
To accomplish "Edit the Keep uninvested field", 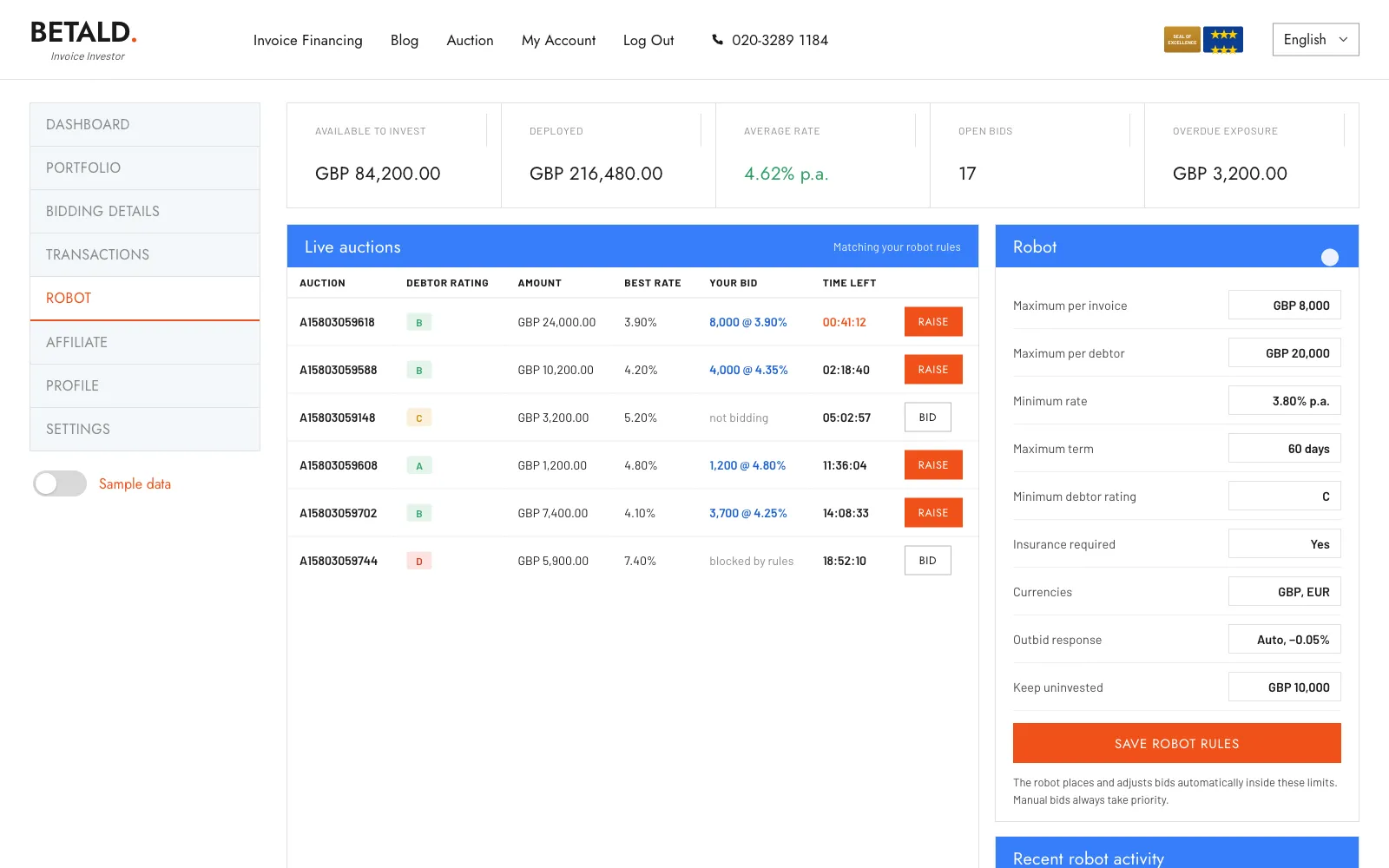I will point(1284,687).
